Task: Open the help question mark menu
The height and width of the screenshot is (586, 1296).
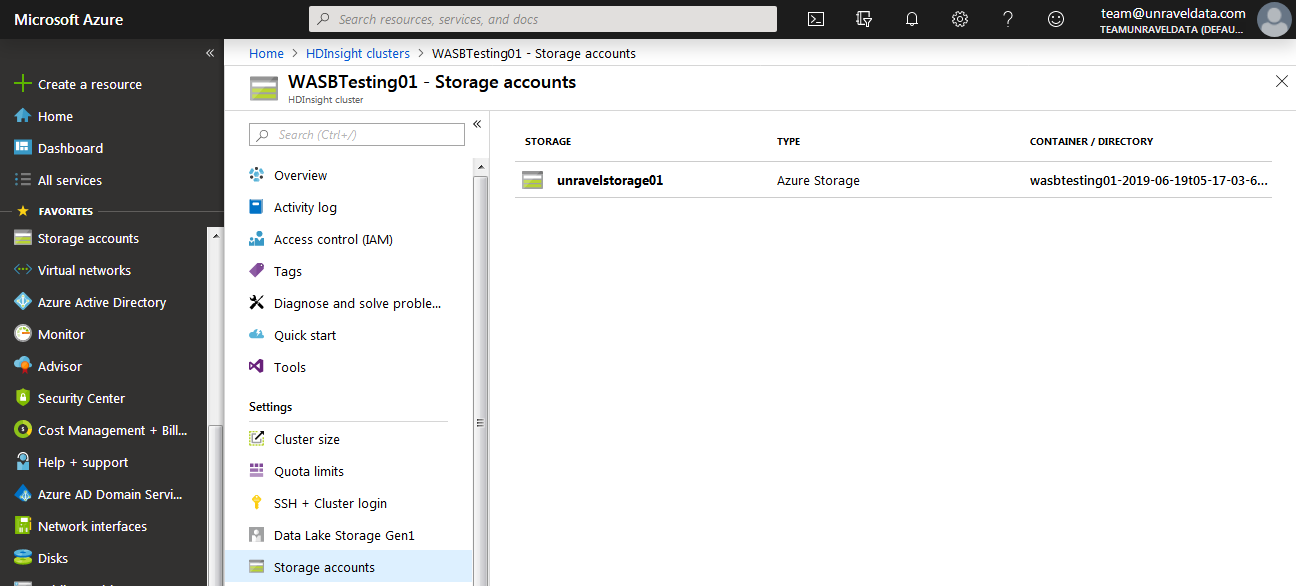Action: (1008, 19)
